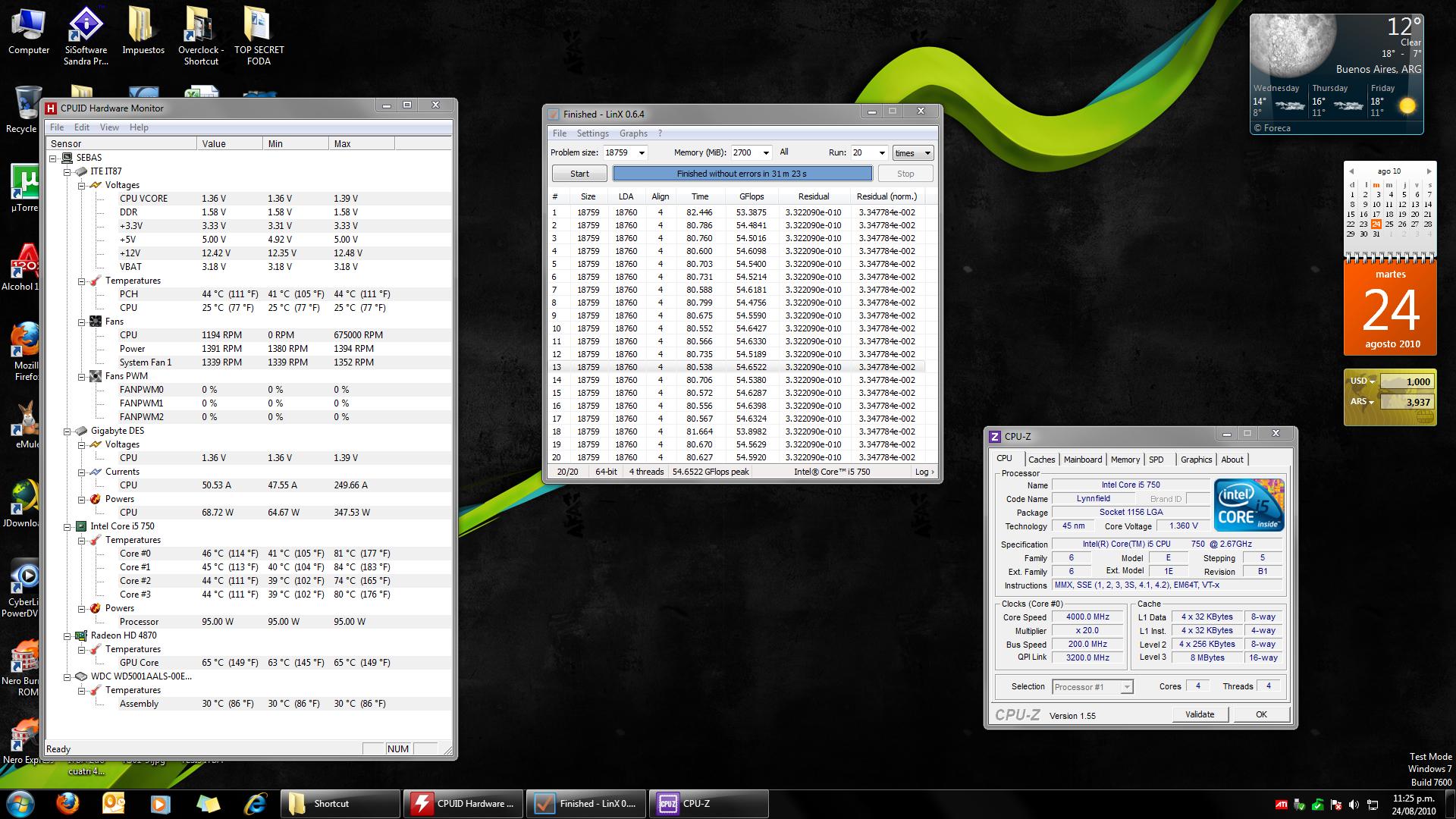Open the Graphs menu in LinX
Screen dimensions: 1456x819
pyautogui.click(x=633, y=133)
